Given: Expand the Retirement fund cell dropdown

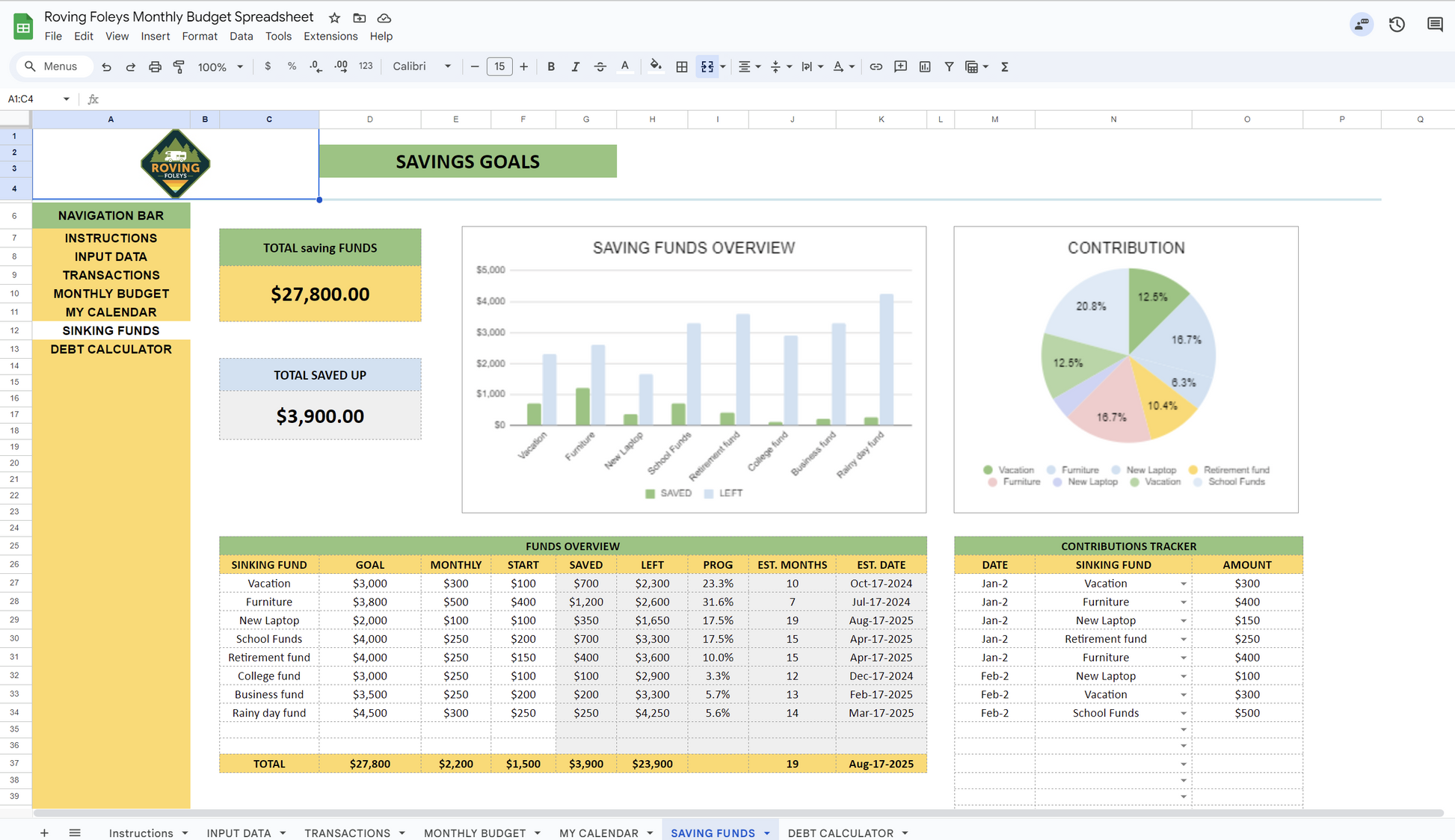Looking at the screenshot, I should [1183, 640].
